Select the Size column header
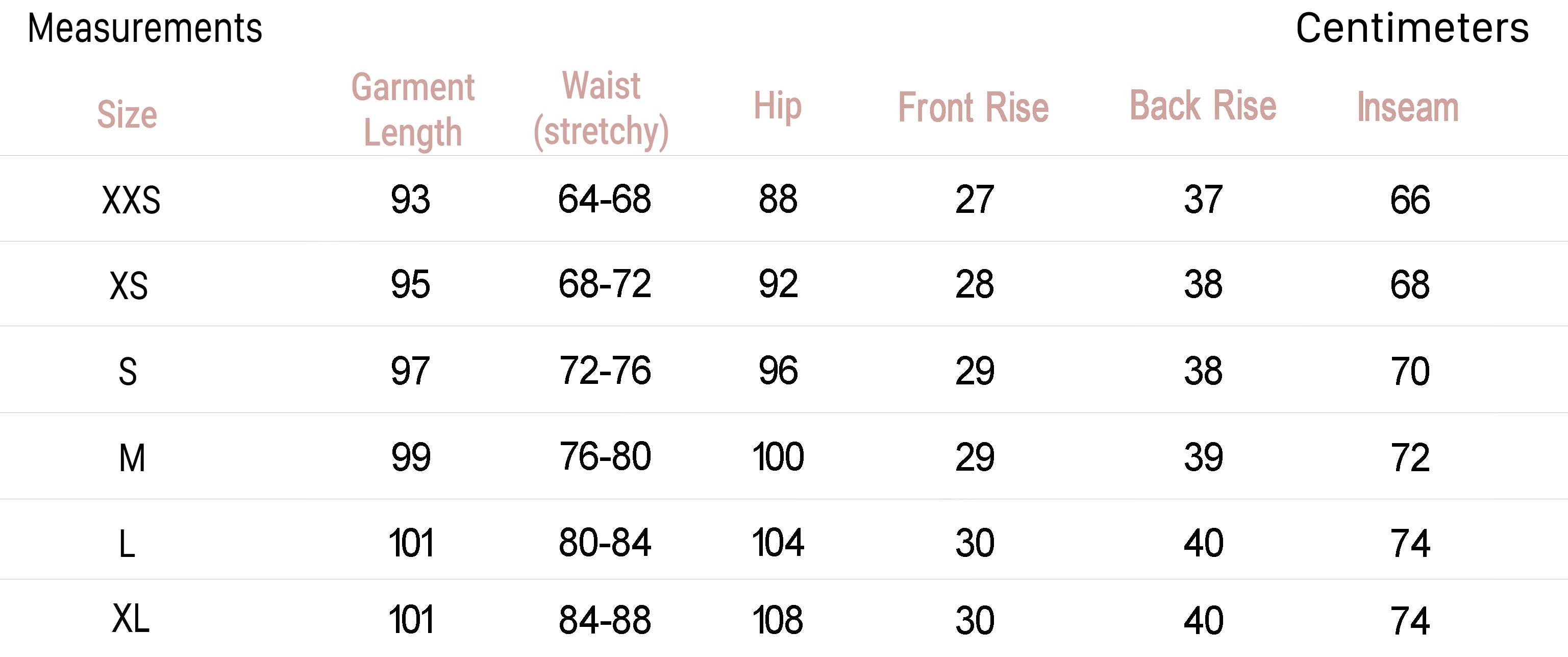 (x=127, y=114)
